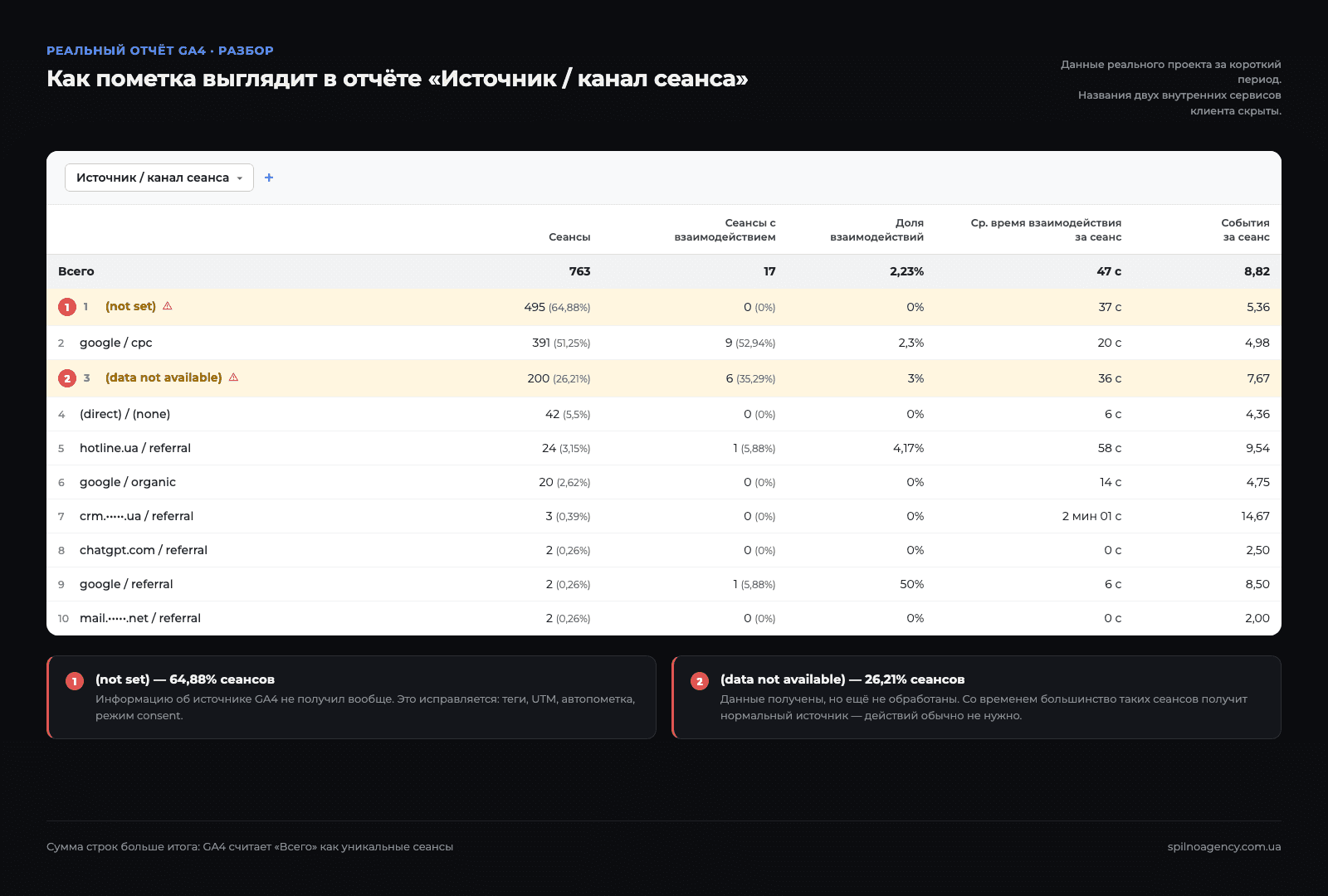This screenshot has height=896, width=1328.
Task: Select the google / organic row
Action: (664, 482)
